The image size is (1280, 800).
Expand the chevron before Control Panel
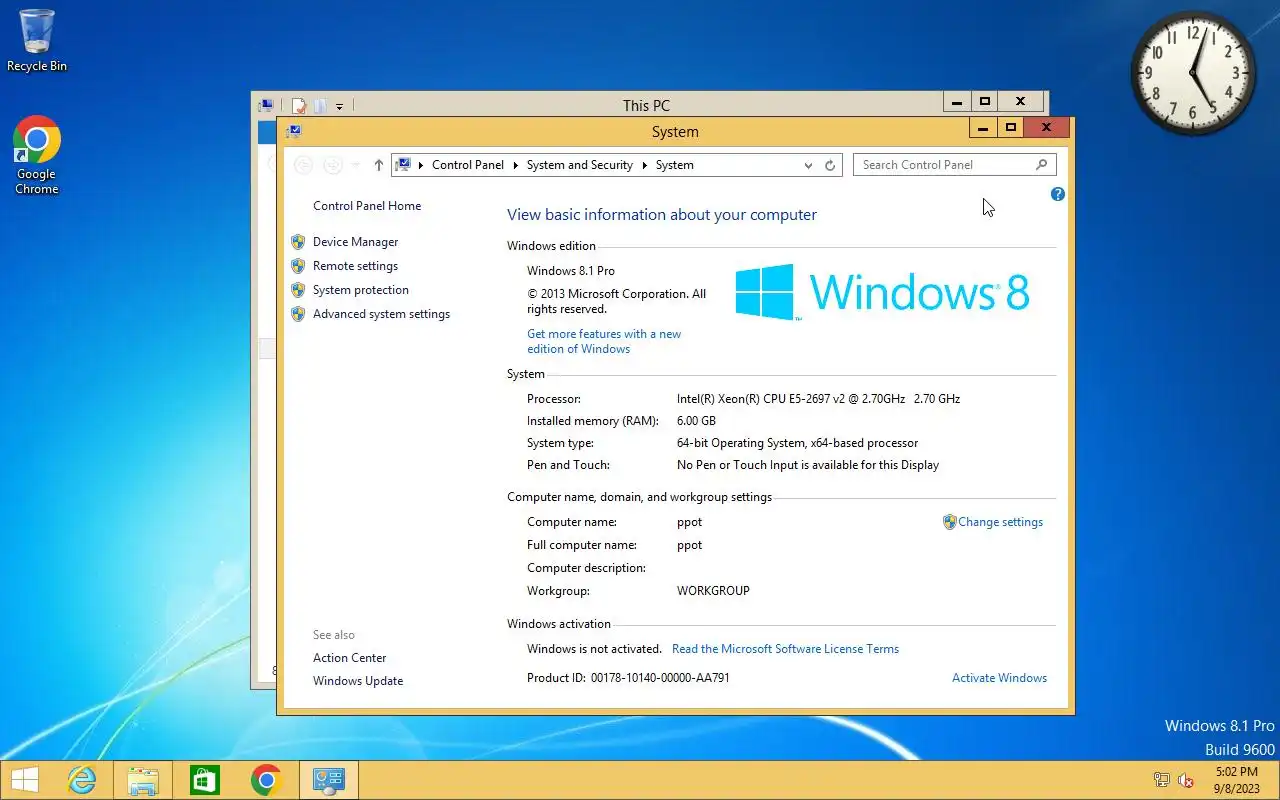(421, 165)
